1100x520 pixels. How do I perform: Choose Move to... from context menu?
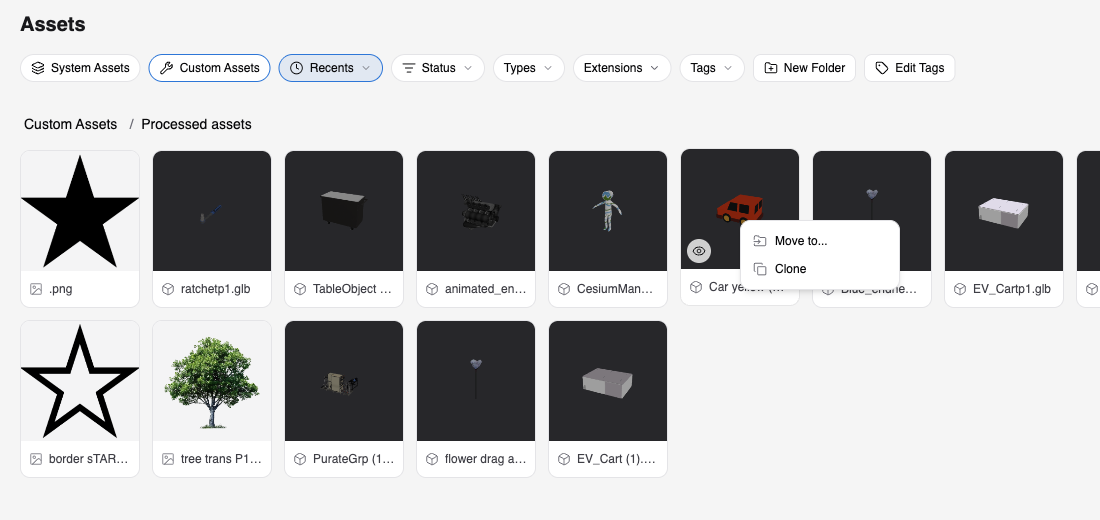[x=819, y=241]
